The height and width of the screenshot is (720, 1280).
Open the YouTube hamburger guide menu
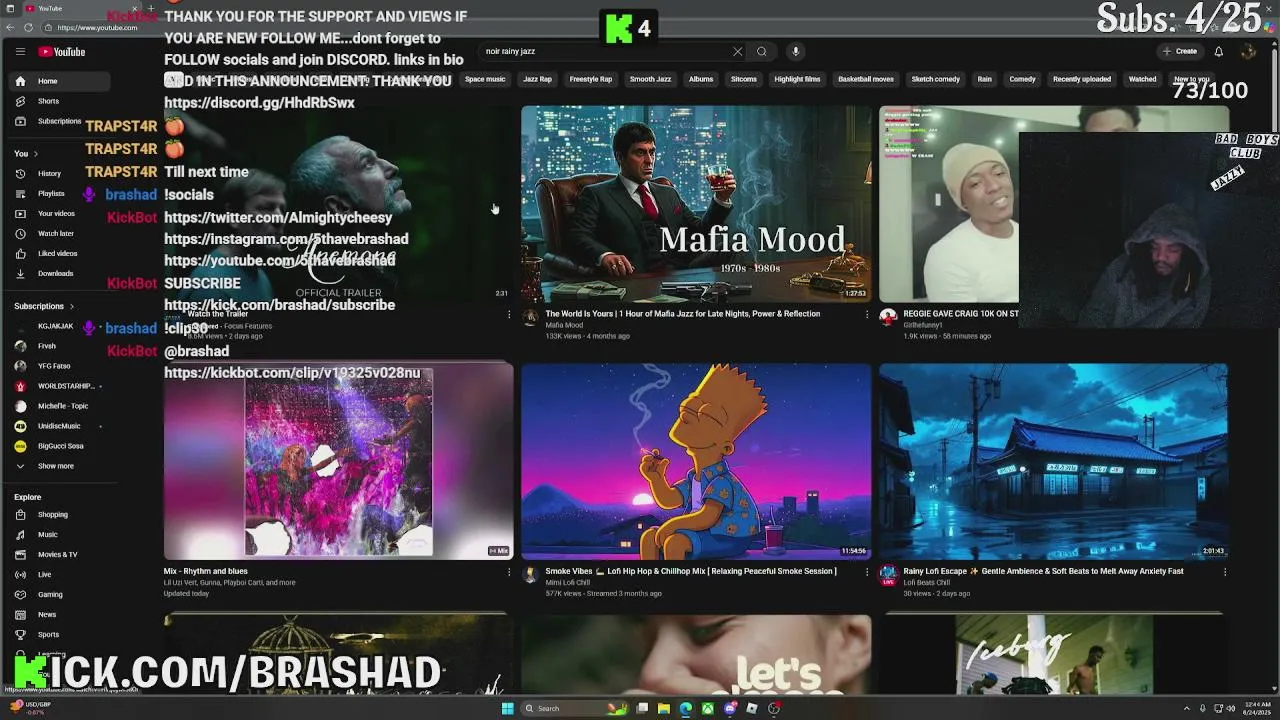coord(20,51)
